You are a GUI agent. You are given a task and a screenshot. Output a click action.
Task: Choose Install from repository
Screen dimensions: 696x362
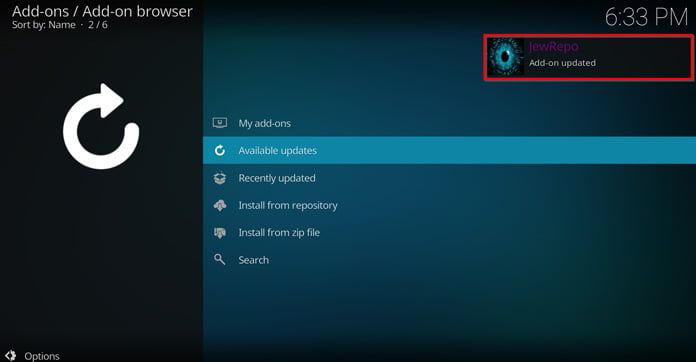(449, 205)
